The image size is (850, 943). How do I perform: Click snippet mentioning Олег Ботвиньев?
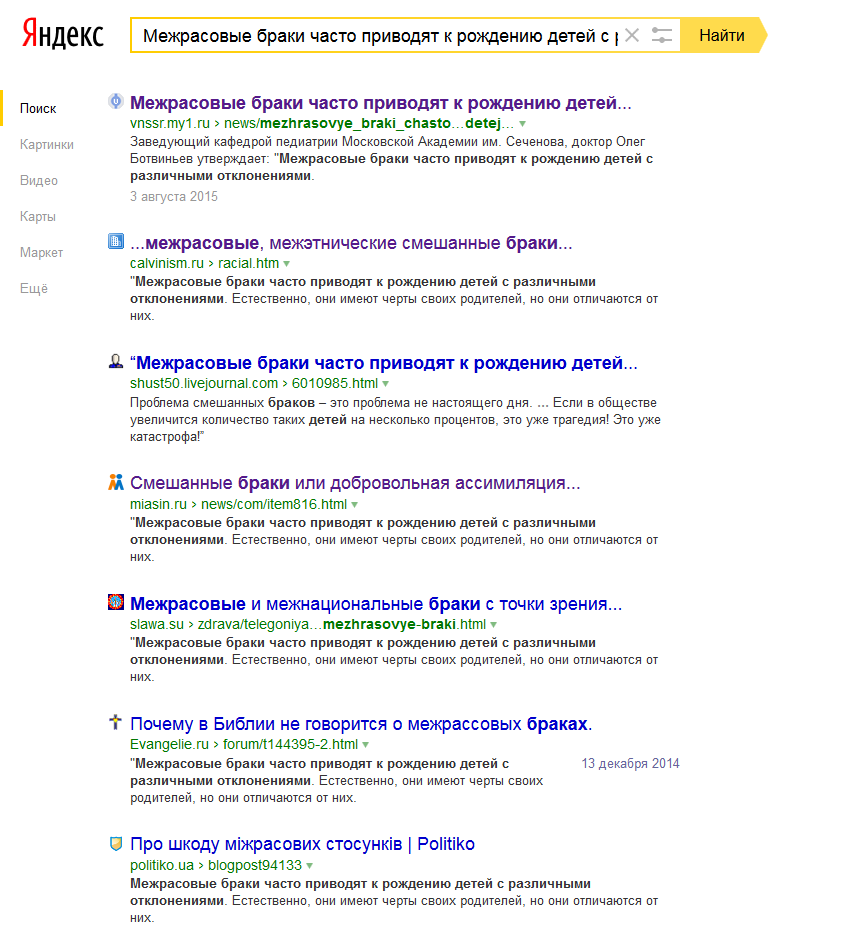[392, 159]
